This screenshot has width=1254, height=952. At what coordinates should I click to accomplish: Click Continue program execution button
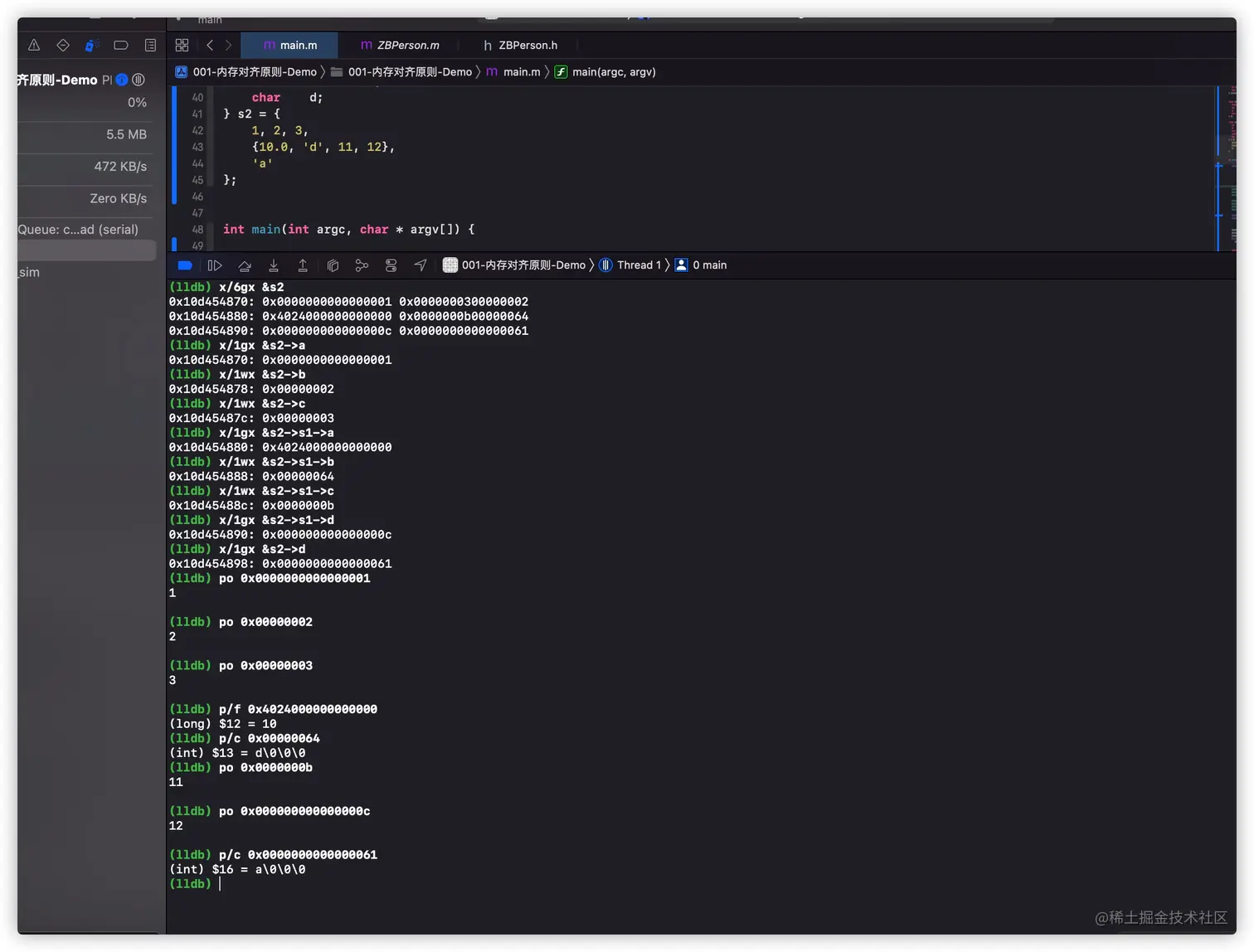pyautogui.click(x=215, y=265)
